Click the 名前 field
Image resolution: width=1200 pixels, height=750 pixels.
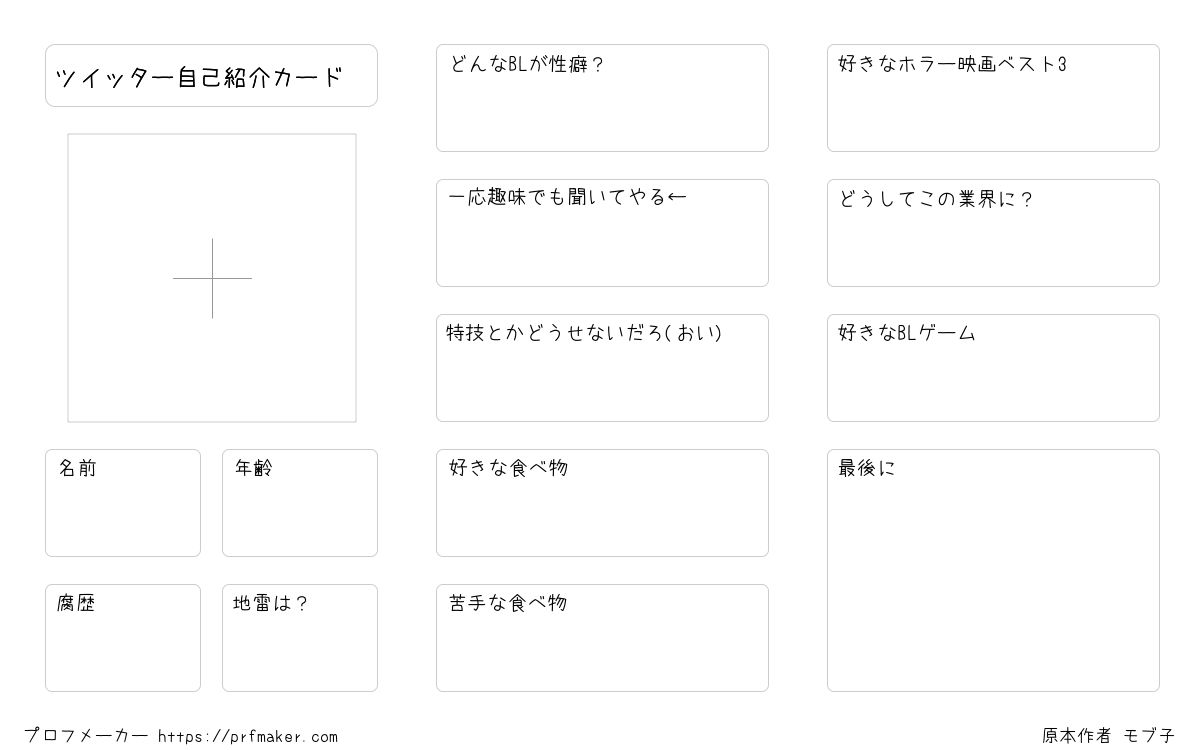(x=123, y=503)
